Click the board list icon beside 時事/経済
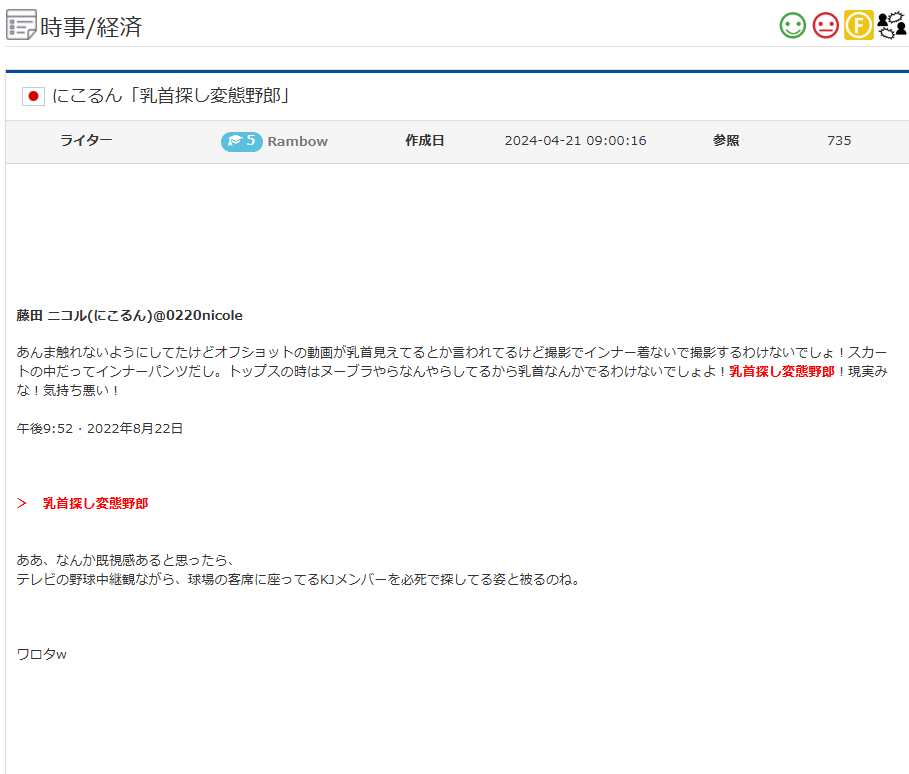909x774 pixels. click(x=21, y=25)
